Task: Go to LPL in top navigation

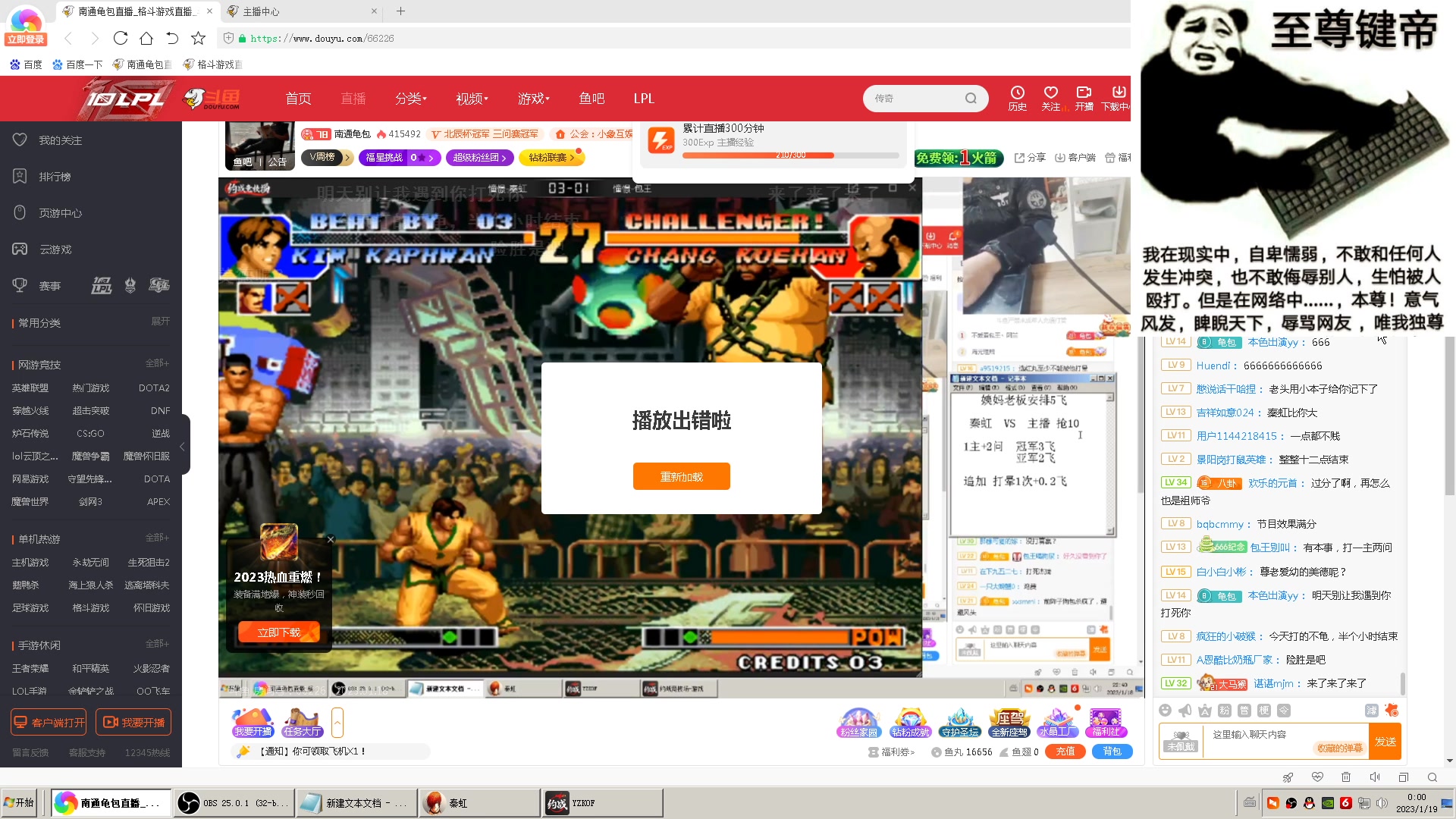Action: tap(644, 99)
